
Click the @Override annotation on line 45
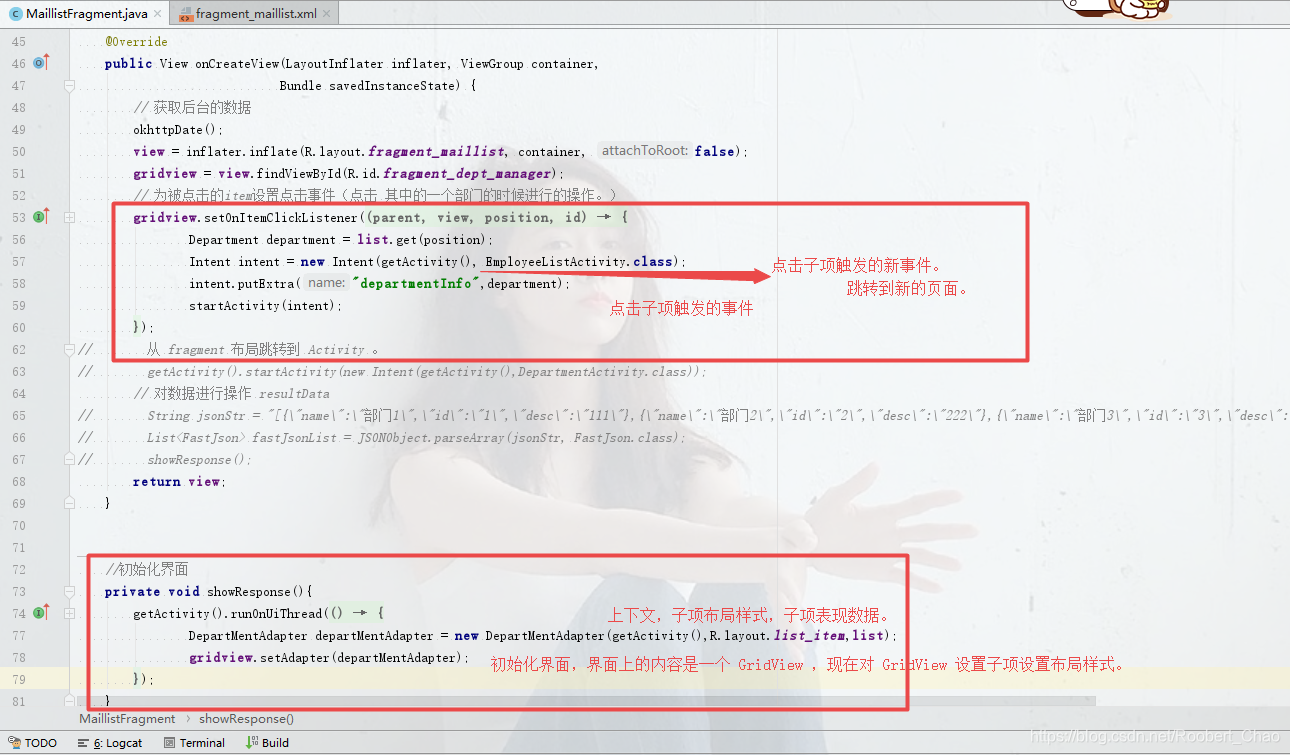(x=136, y=41)
